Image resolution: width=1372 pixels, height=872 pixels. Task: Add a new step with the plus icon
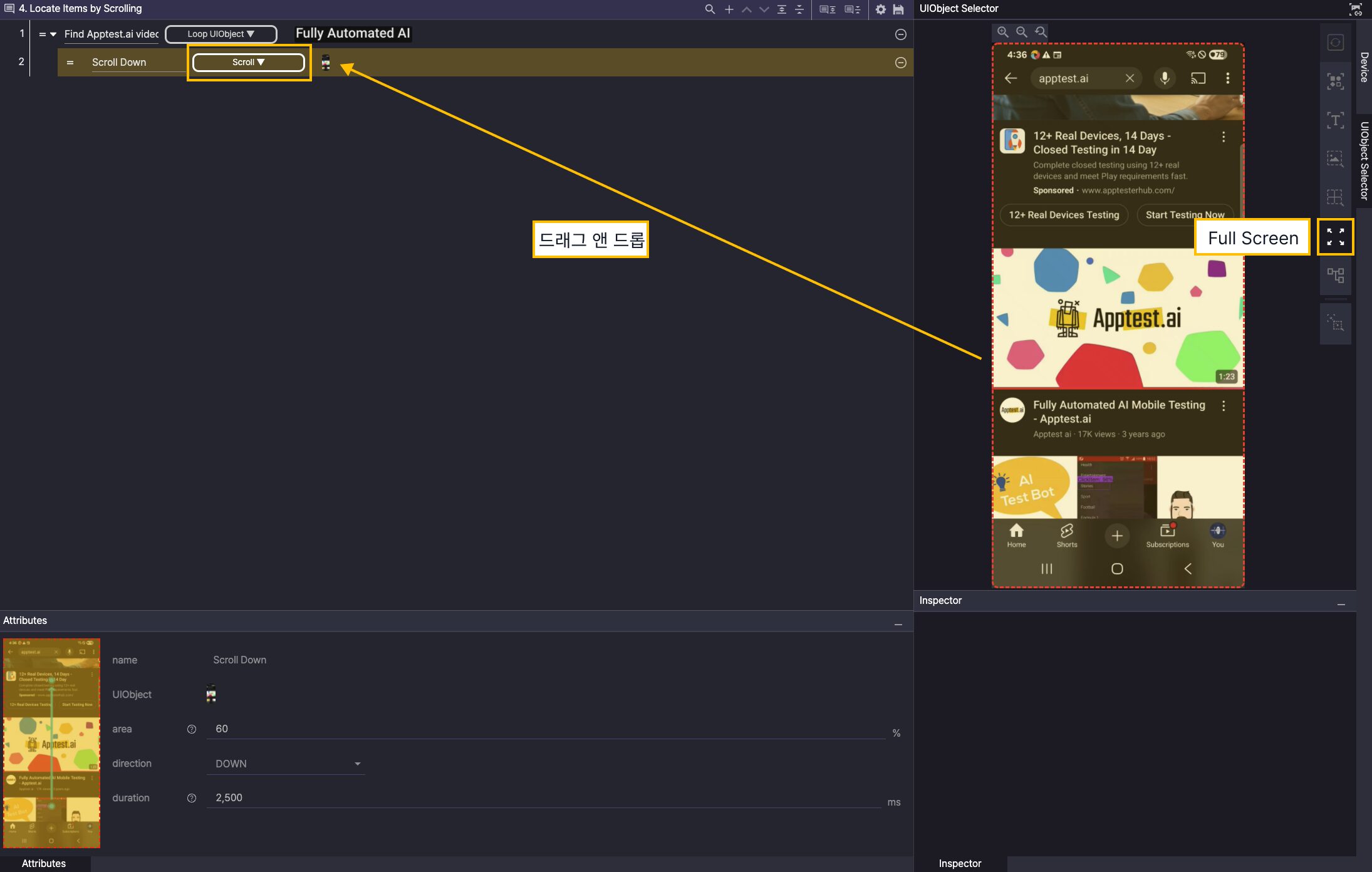(729, 9)
